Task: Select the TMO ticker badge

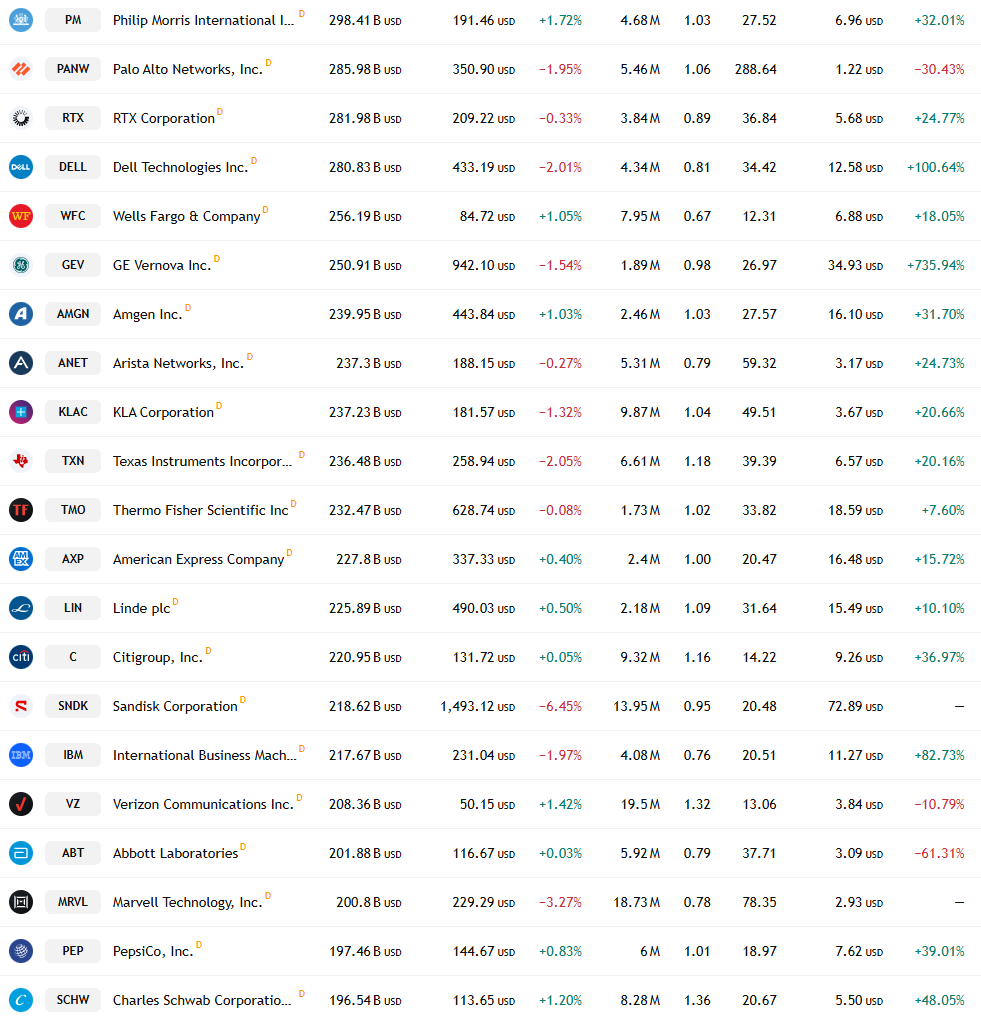Action: [73, 510]
